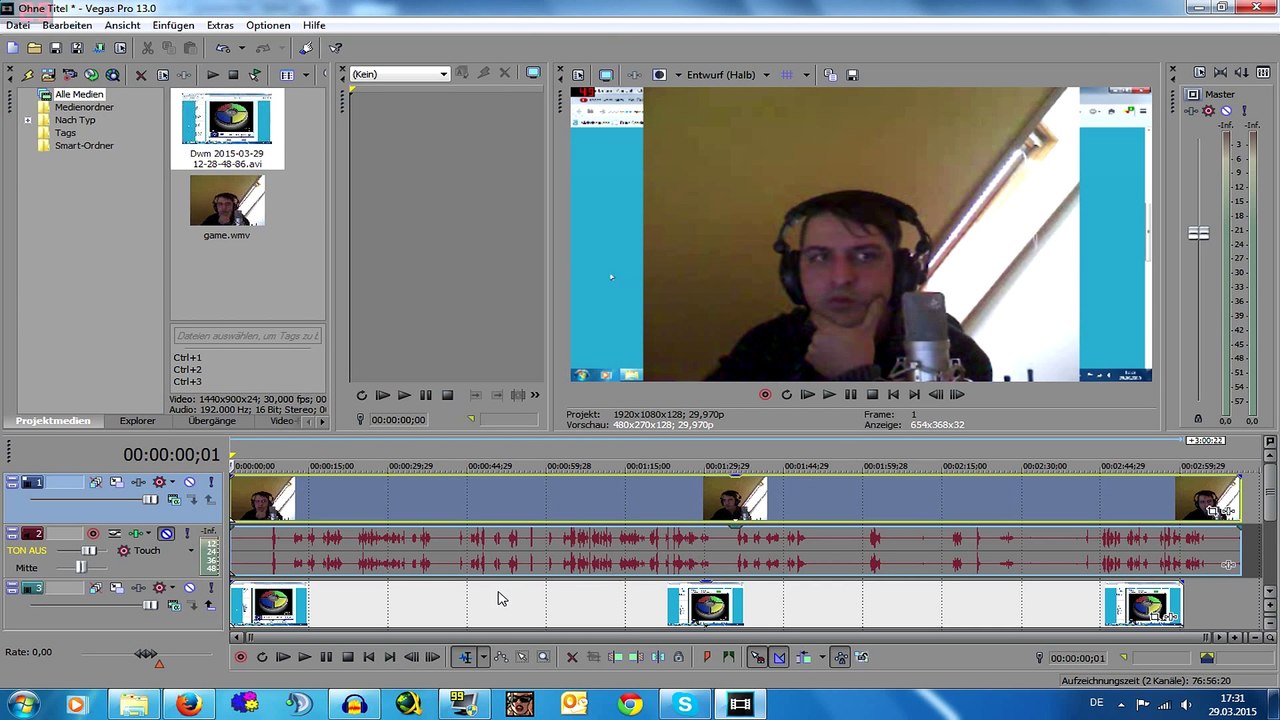Open the Bearbeiten menu

[x=67, y=25]
